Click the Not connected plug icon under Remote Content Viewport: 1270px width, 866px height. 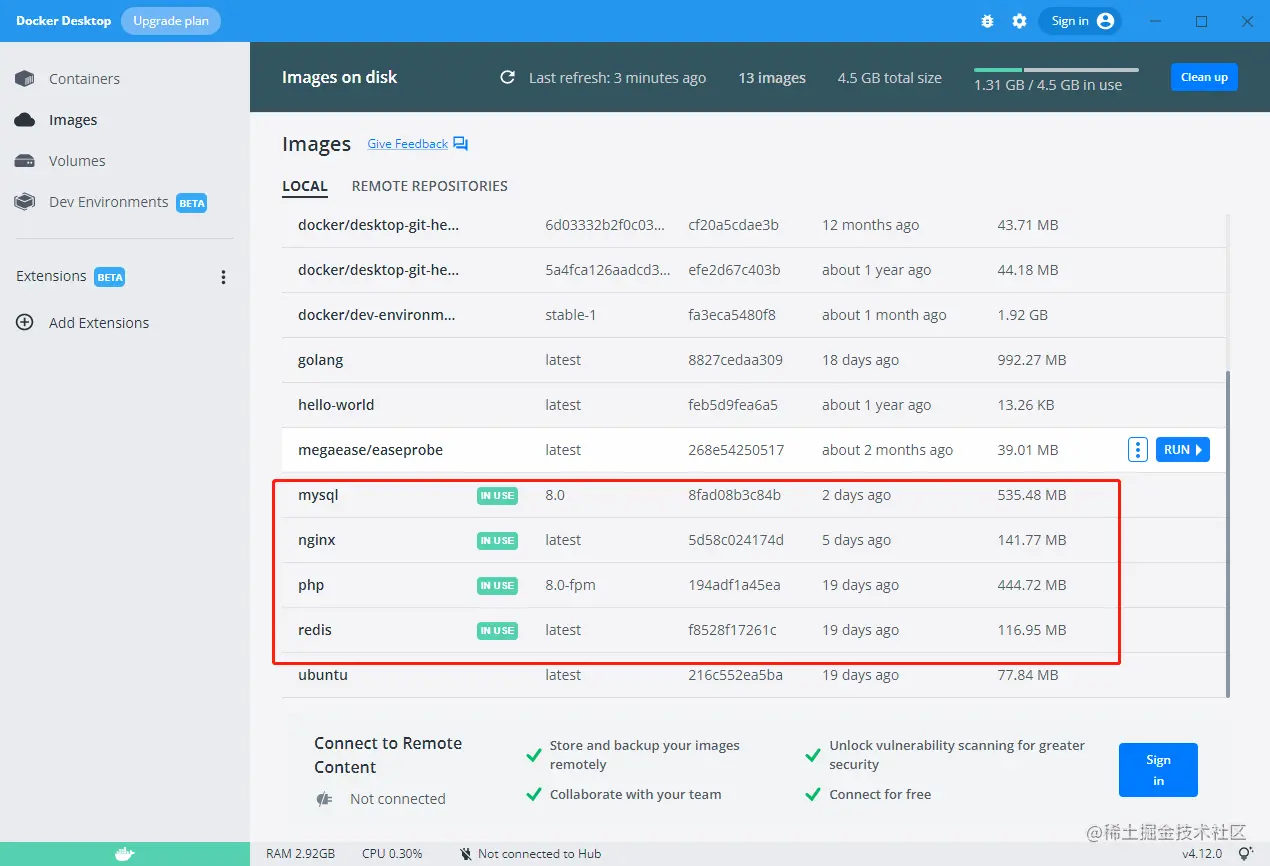pyautogui.click(x=324, y=799)
